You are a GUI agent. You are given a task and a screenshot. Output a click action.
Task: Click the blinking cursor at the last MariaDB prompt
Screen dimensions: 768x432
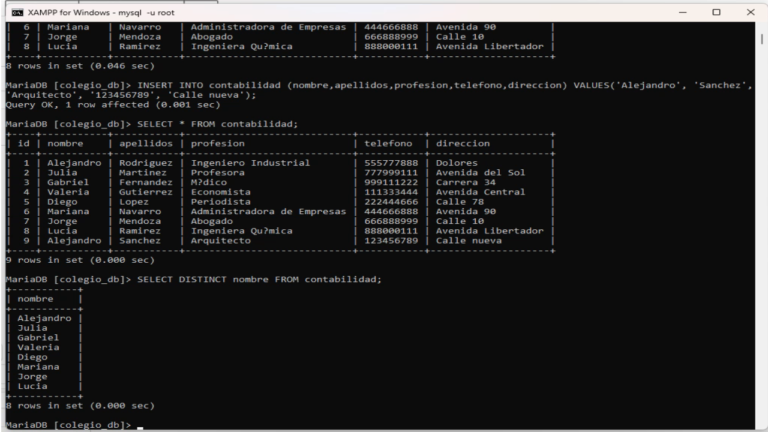140,428
